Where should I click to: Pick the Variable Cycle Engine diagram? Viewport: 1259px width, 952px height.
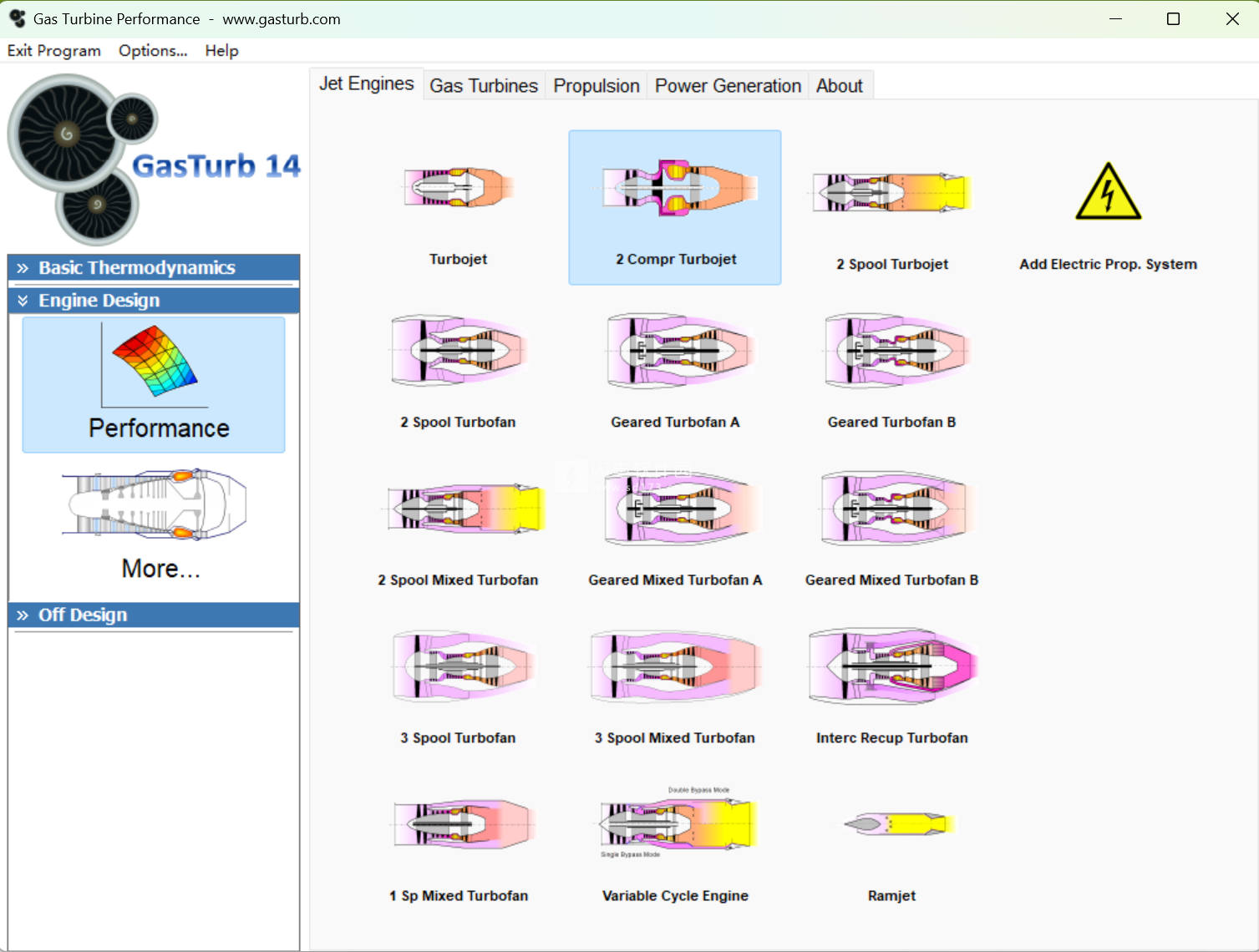coord(678,823)
